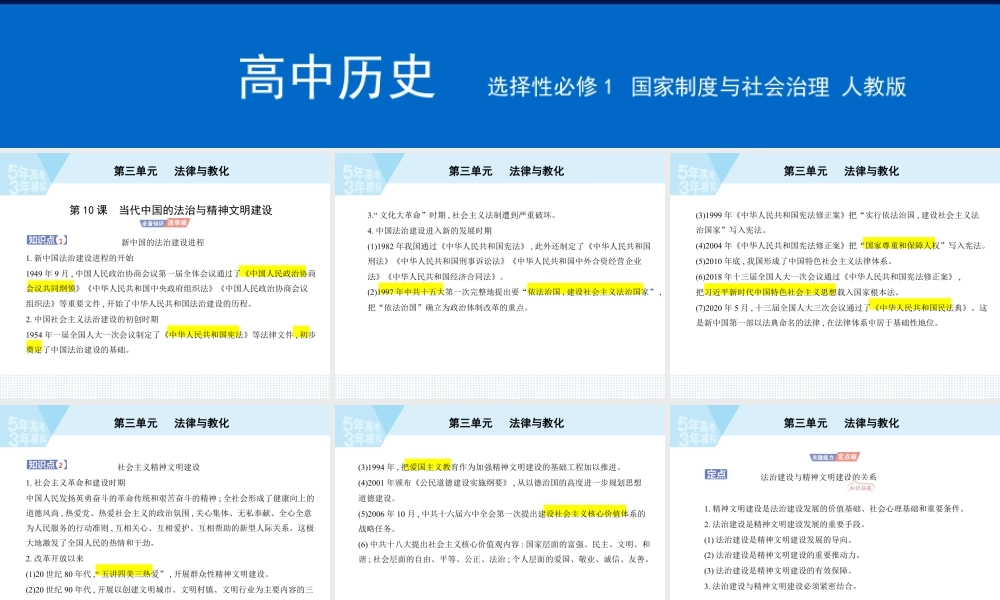Click the heading "法治建设与精神文明建设的关系"
Viewport: 1000px width, 600px height.
[x=818, y=477]
